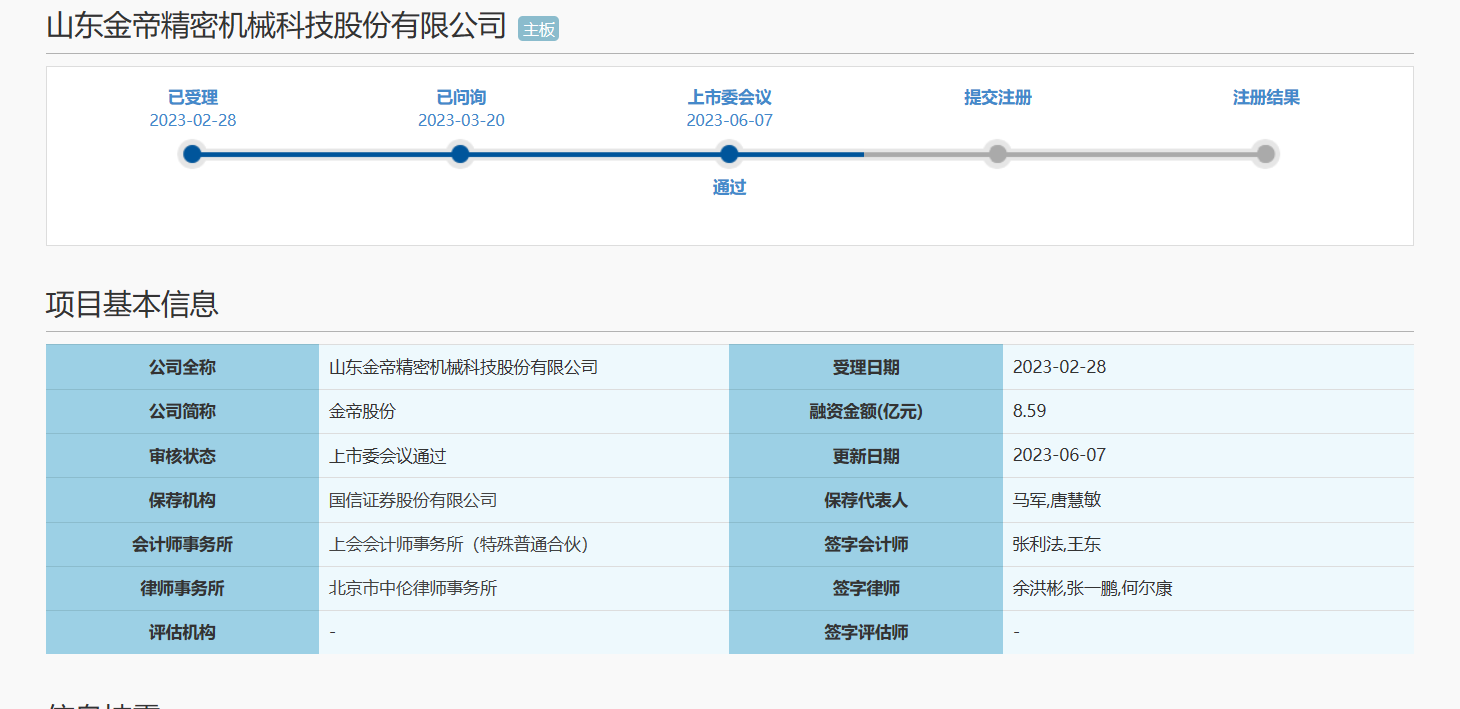The height and width of the screenshot is (709, 1460).
Task: Click the 签字评估师 header cell
Action: click(x=866, y=632)
